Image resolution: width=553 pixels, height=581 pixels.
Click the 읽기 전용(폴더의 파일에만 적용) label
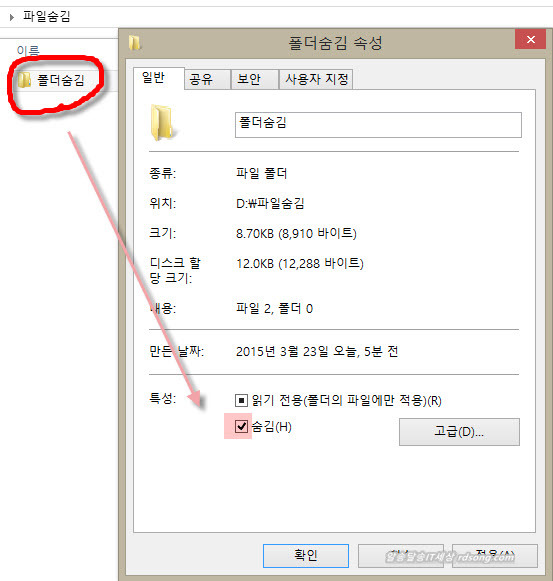[x=347, y=401]
